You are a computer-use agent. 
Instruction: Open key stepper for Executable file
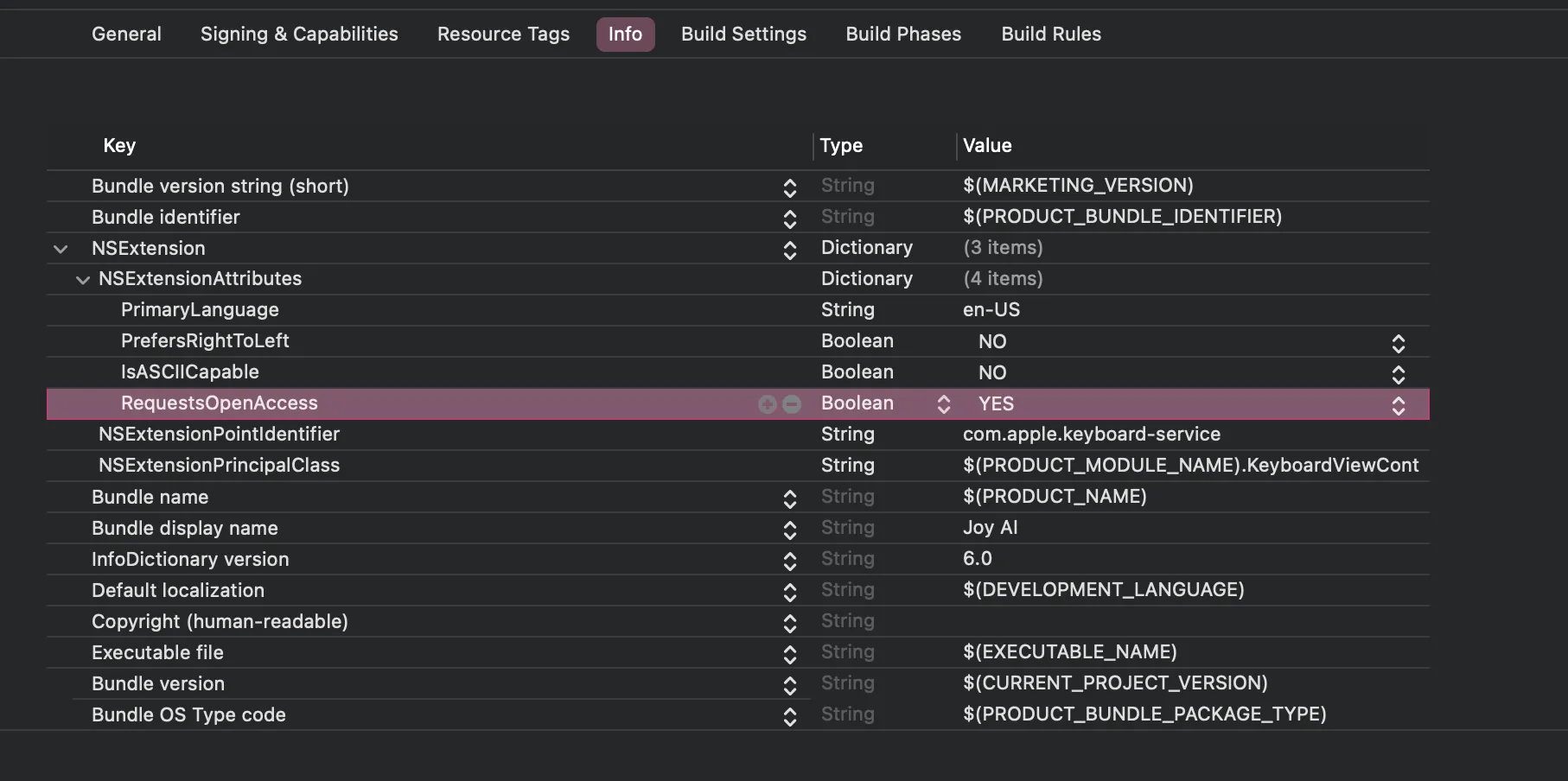click(x=789, y=654)
